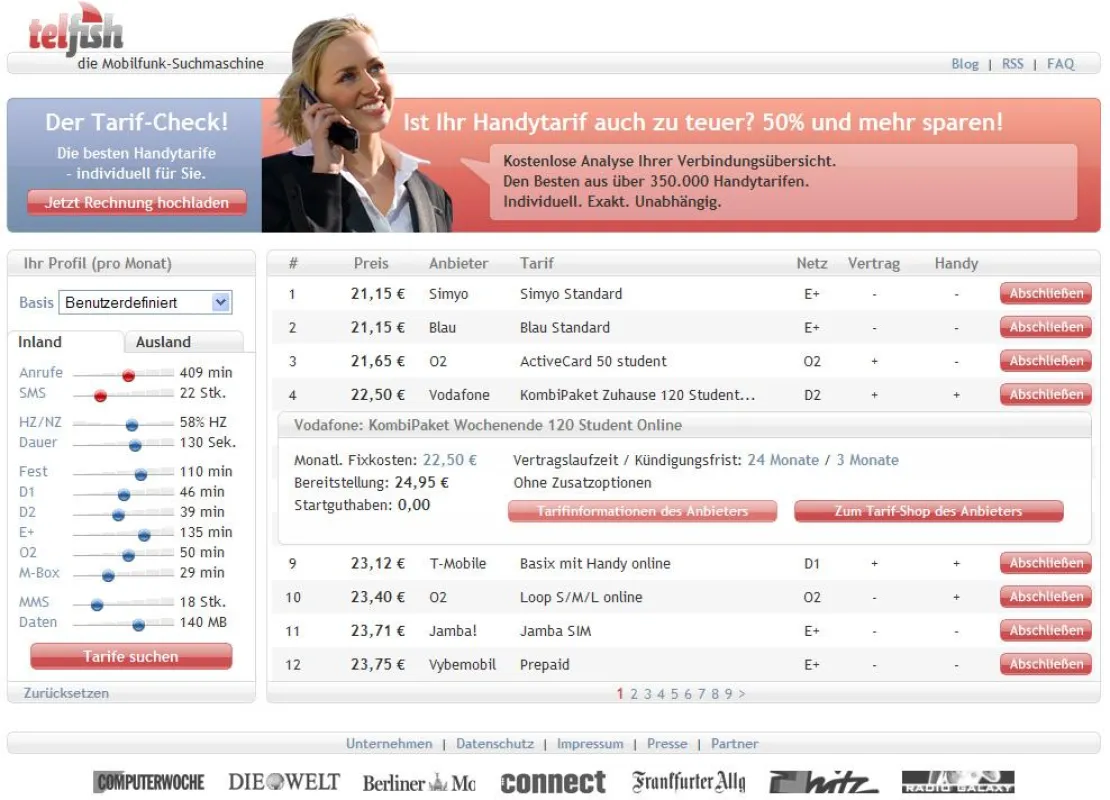1110x800 pixels.
Task: Open the RSS feed link
Action: coord(1012,64)
